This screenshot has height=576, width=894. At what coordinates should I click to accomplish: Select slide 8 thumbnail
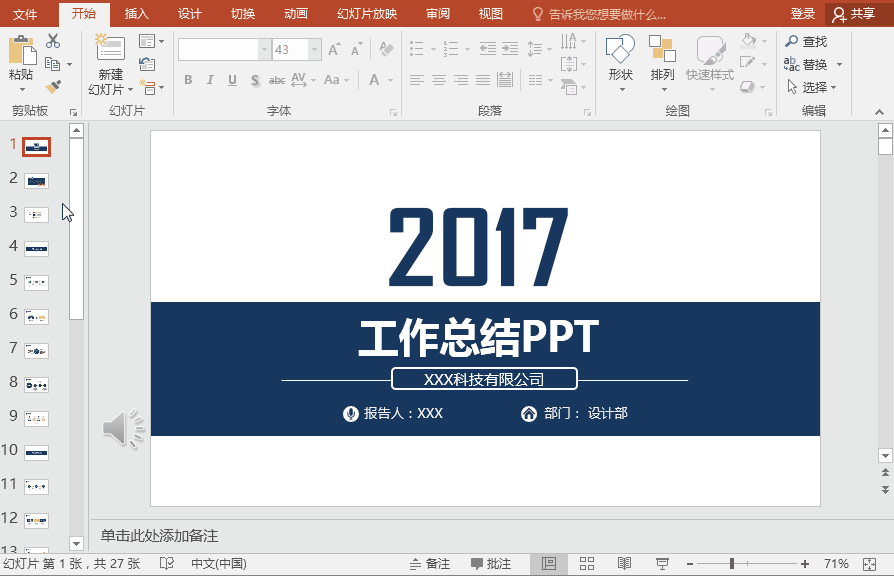tap(36, 385)
